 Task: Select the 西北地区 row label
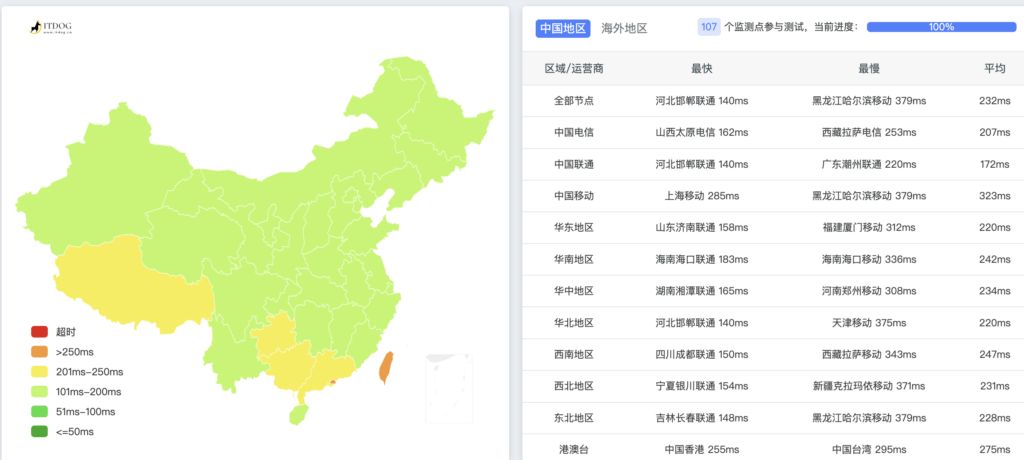(574, 386)
